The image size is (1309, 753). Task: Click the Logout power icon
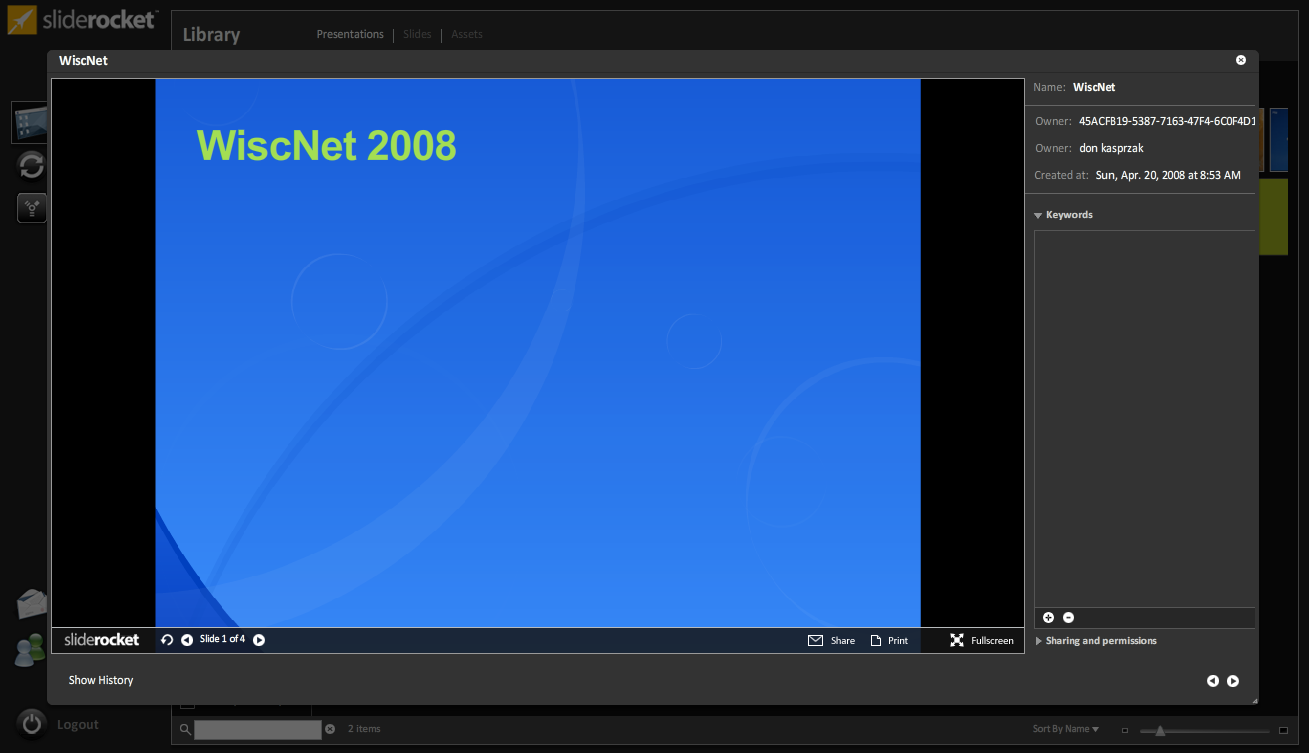pyautogui.click(x=32, y=724)
